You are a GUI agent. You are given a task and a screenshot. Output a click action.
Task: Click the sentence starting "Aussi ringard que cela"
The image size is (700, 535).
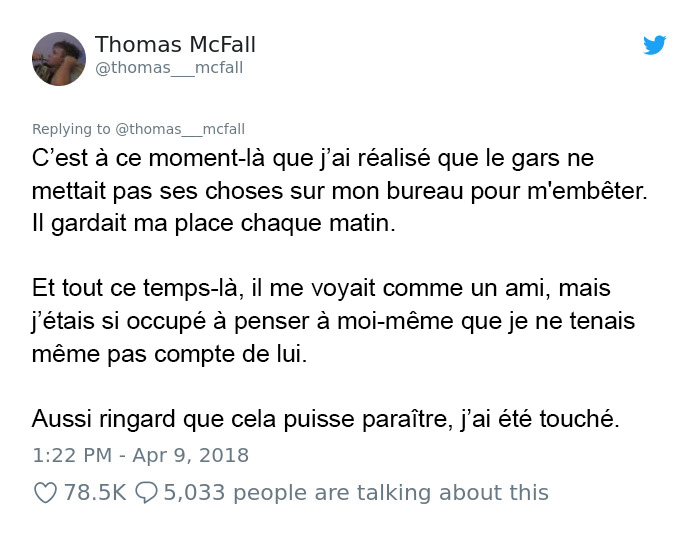pos(326,419)
